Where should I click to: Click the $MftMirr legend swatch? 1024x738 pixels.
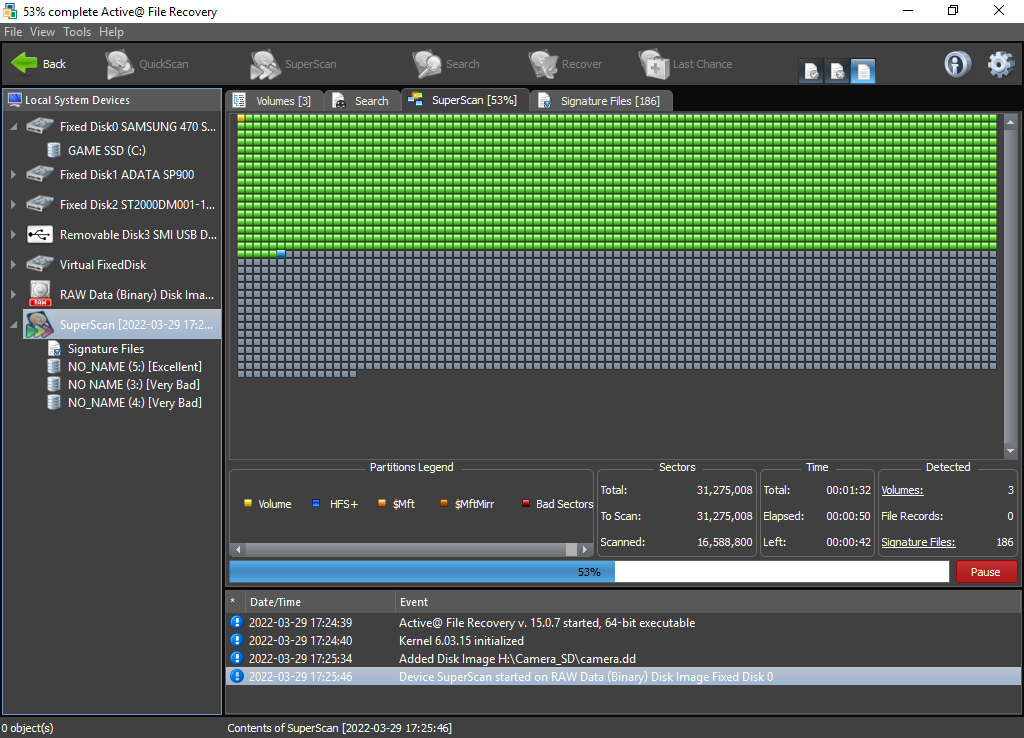pyautogui.click(x=444, y=503)
